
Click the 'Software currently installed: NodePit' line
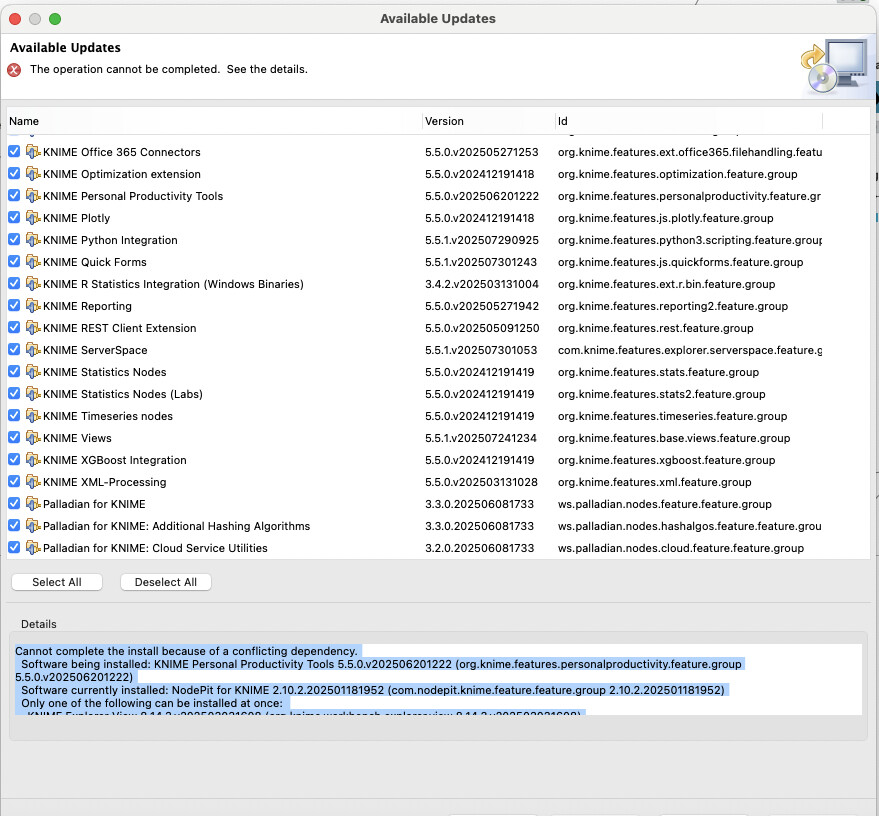click(x=373, y=690)
